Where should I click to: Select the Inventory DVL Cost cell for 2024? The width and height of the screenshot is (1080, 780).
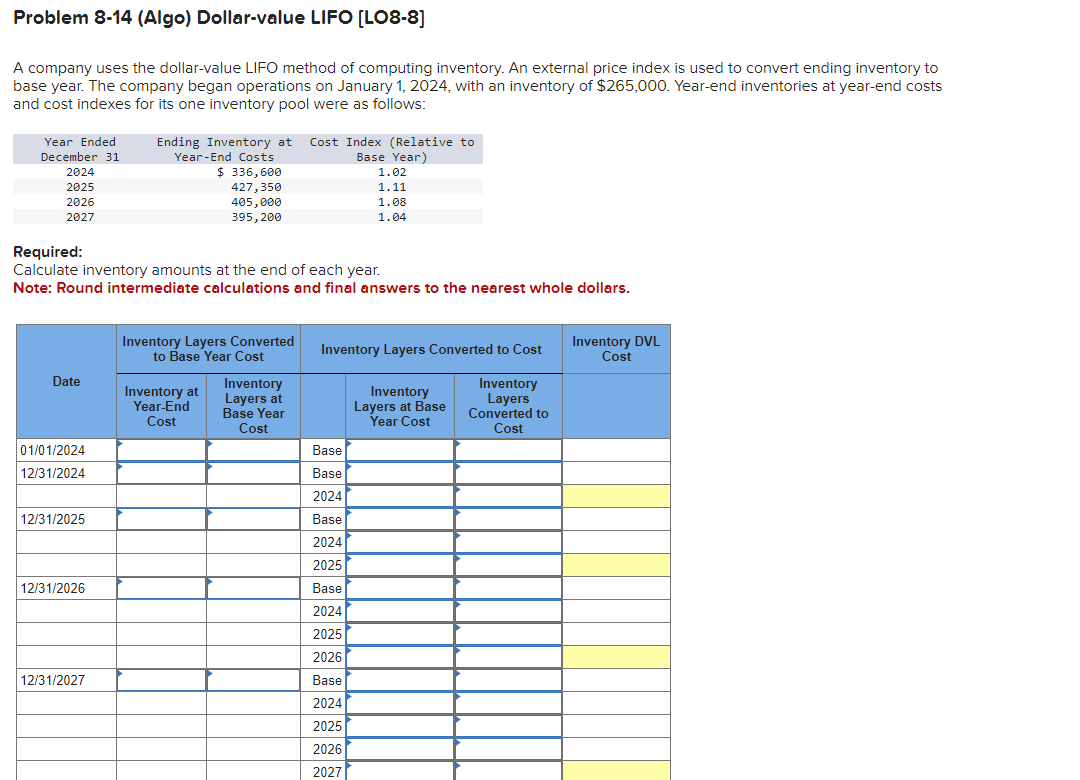click(x=616, y=495)
